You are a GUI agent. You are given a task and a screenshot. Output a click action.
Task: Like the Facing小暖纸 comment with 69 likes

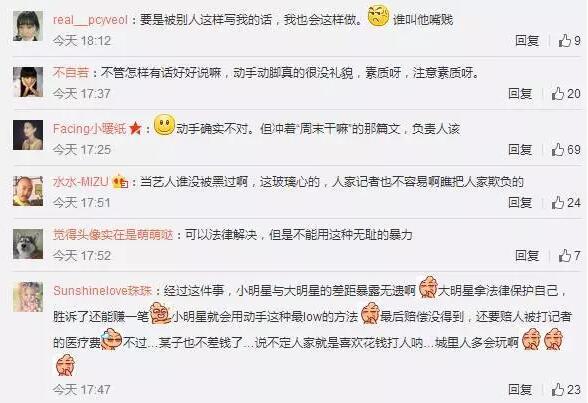[566, 150]
